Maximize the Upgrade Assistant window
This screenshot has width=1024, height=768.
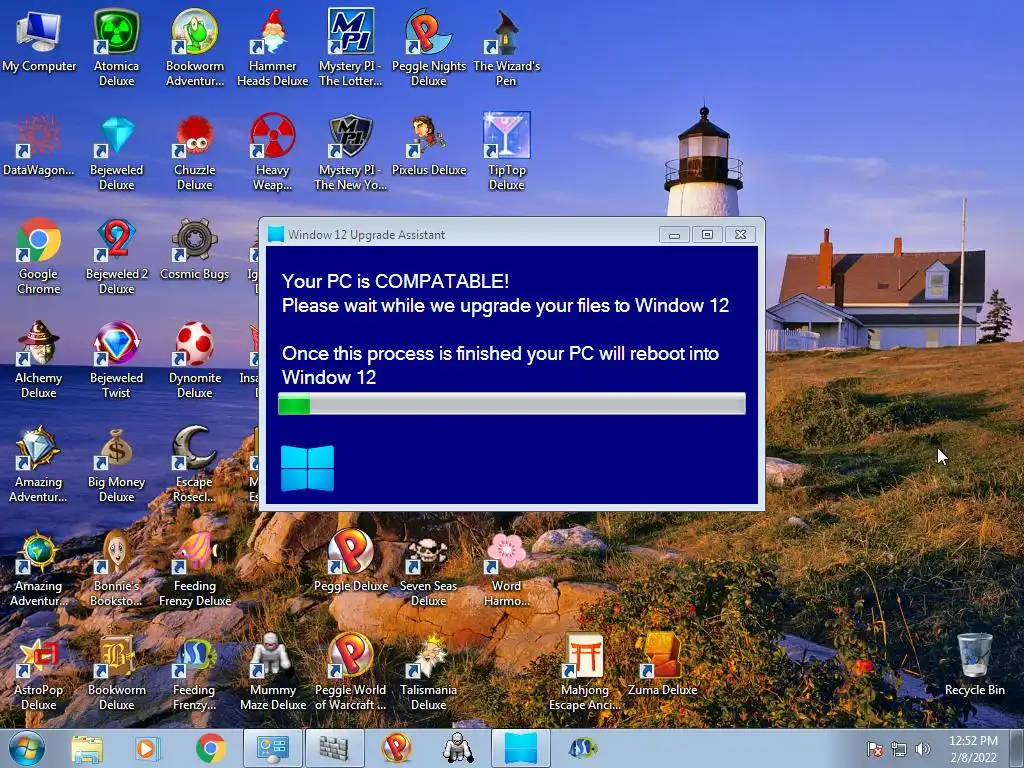pyautogui.click(x=707, y=234)
